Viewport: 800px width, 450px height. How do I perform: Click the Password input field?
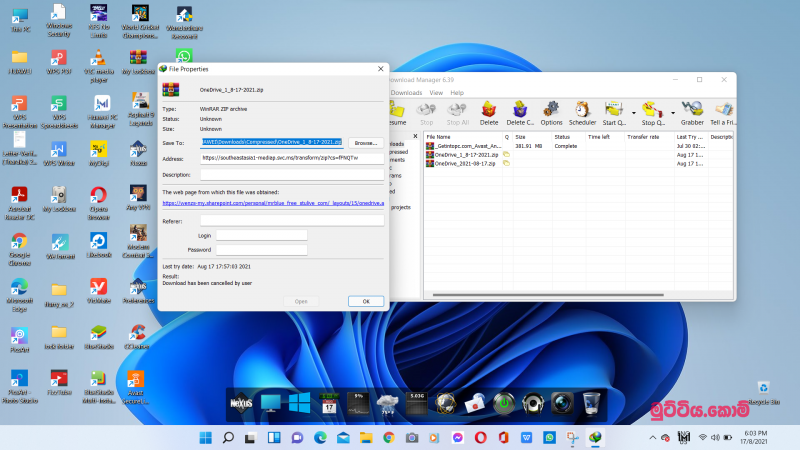[x=261, y=249]
